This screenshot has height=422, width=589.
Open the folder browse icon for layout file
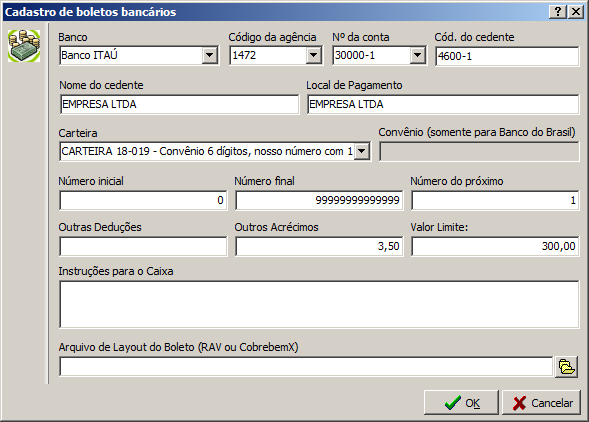point(566,367)
